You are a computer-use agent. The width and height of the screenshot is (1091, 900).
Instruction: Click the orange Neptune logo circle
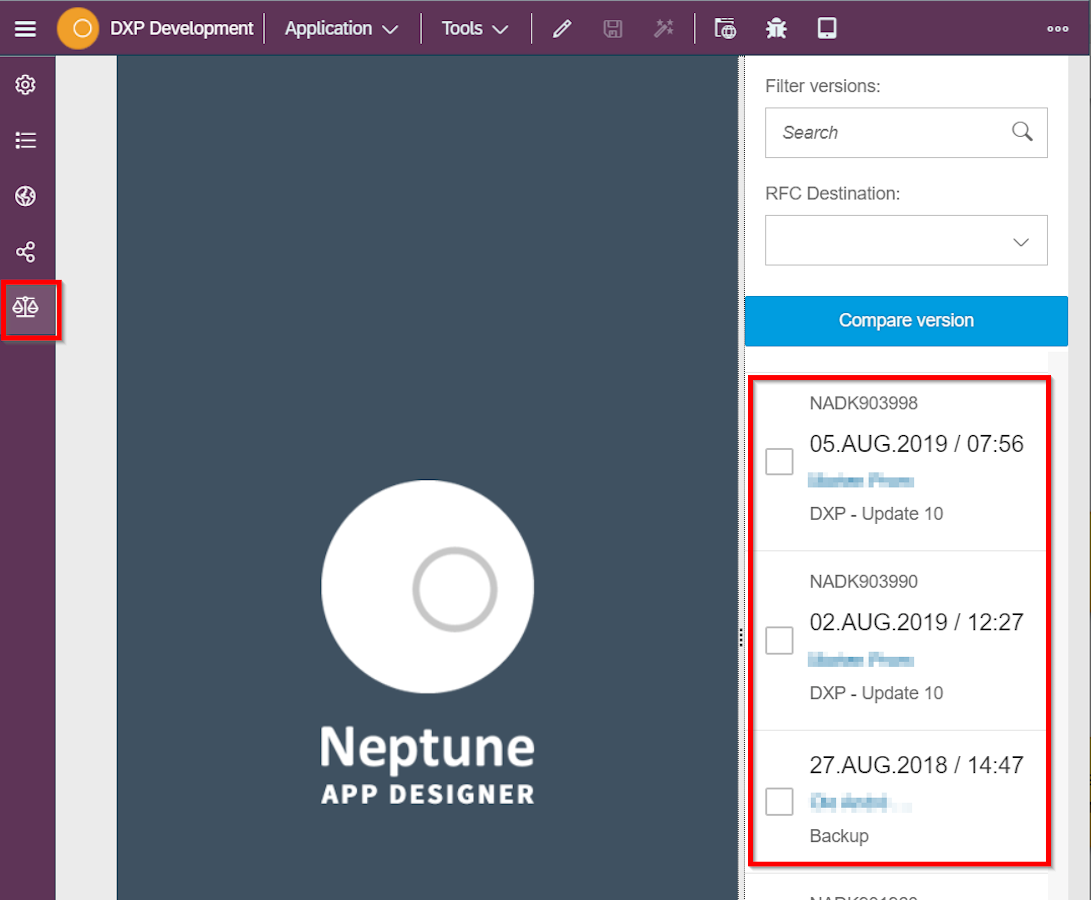click(x=78, y=29)
